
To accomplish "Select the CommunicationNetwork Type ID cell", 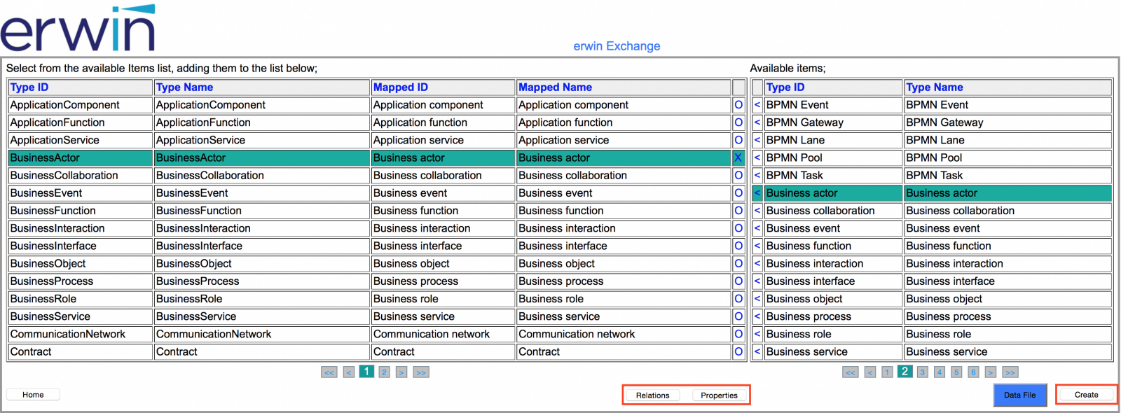I will pos(80,334).
